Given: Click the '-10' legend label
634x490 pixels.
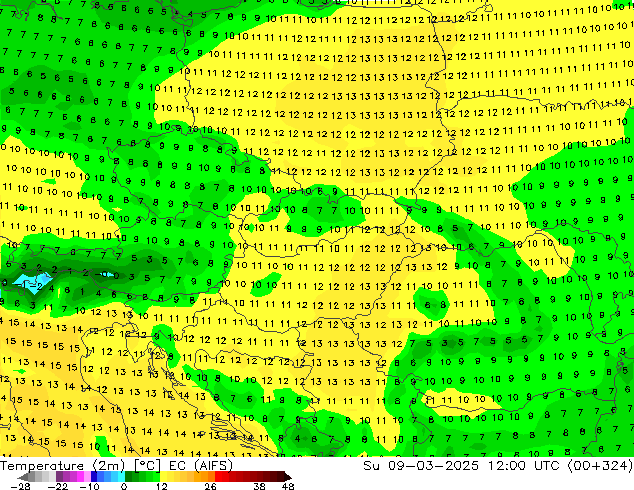Looking at the screenshot, I should pos(89,486).
